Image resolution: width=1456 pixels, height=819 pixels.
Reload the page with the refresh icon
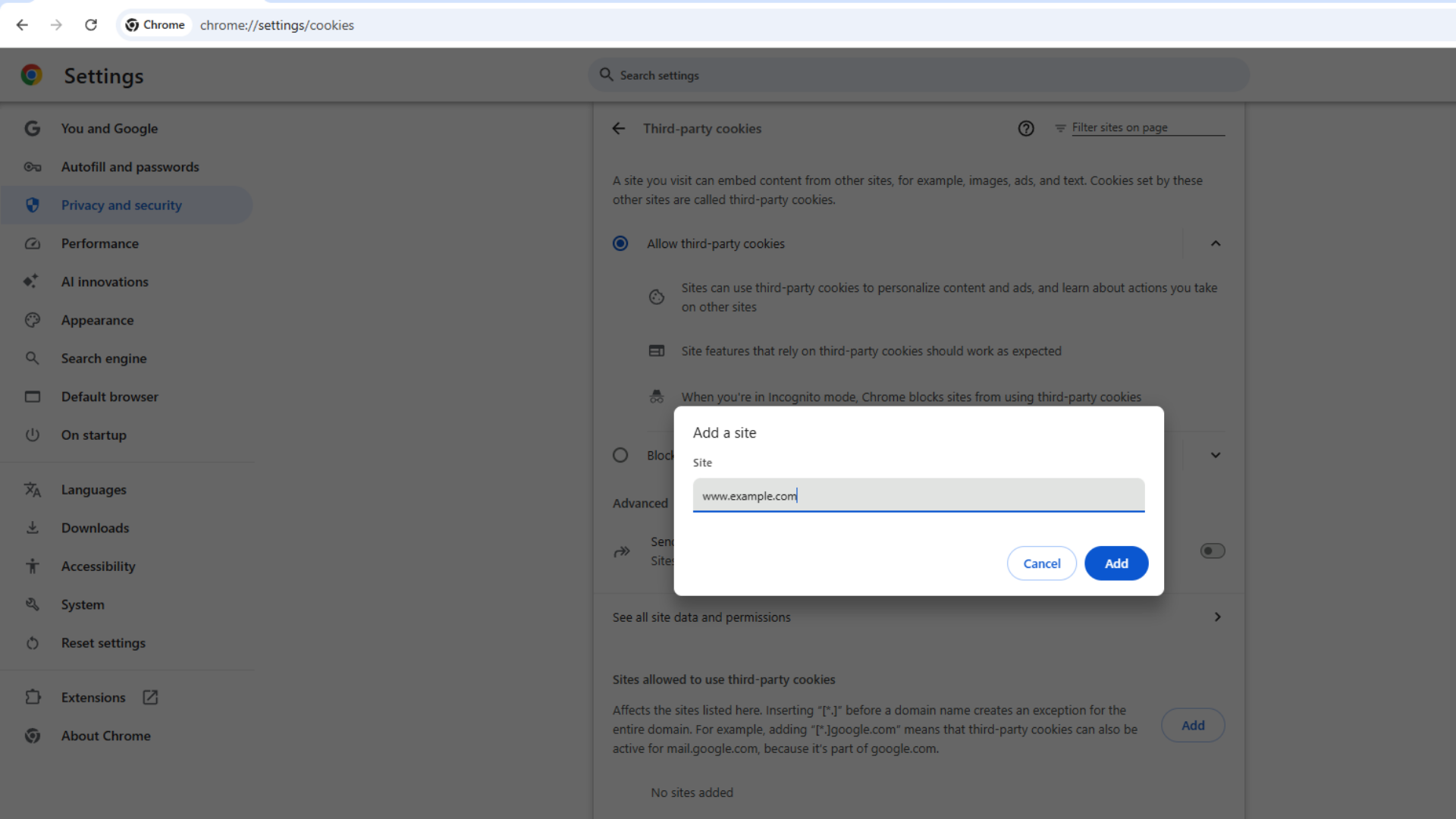tap(91, 25)
